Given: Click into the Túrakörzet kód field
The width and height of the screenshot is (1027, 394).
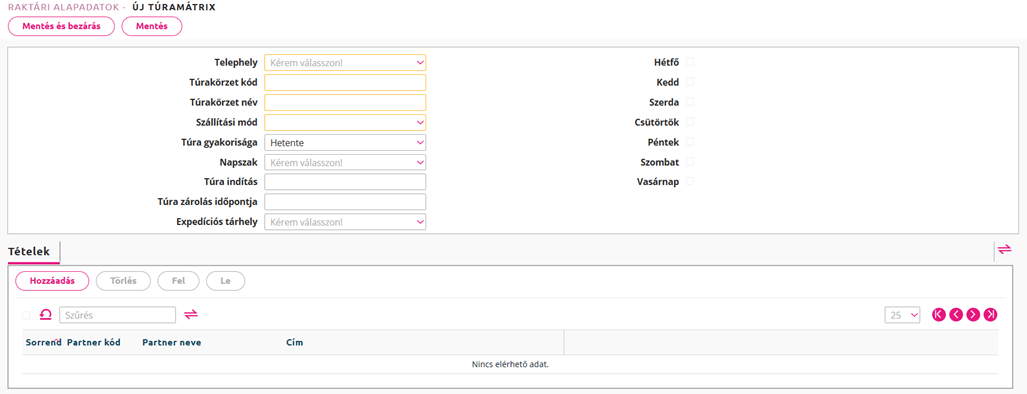Looking at the screenshot, I should (345, 82).
